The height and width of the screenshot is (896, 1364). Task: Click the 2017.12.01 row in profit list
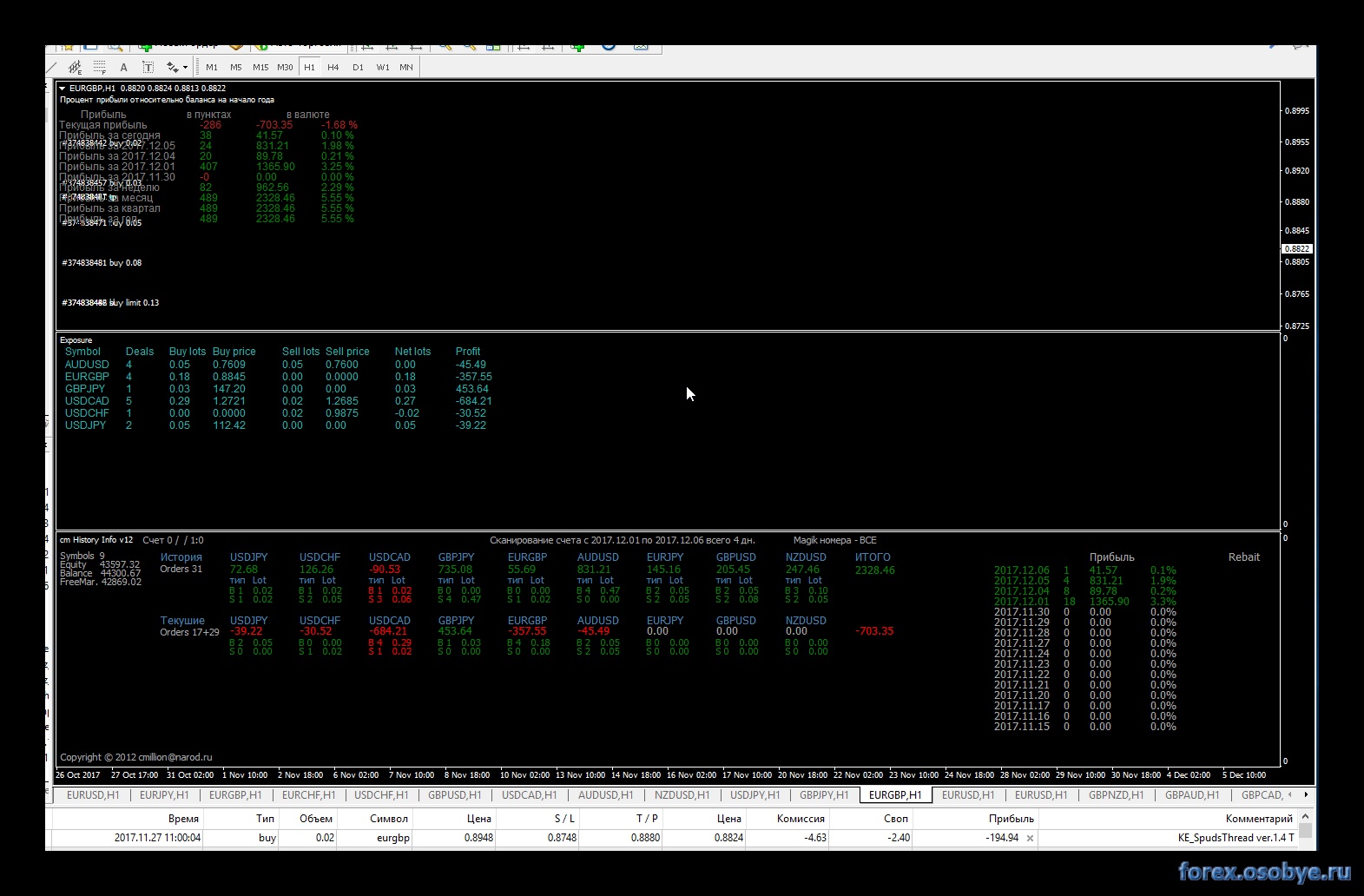(1085, 602)
